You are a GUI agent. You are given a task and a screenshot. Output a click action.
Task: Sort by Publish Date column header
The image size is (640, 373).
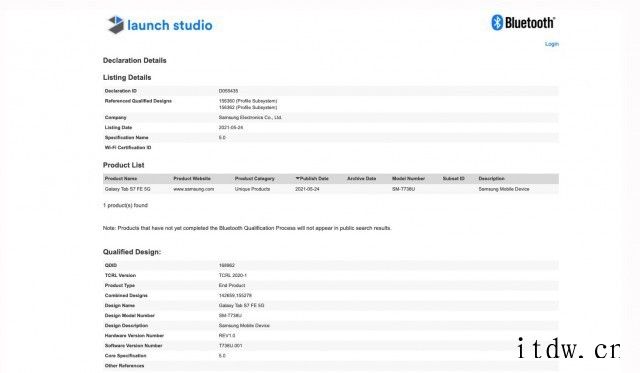point(314,179)
